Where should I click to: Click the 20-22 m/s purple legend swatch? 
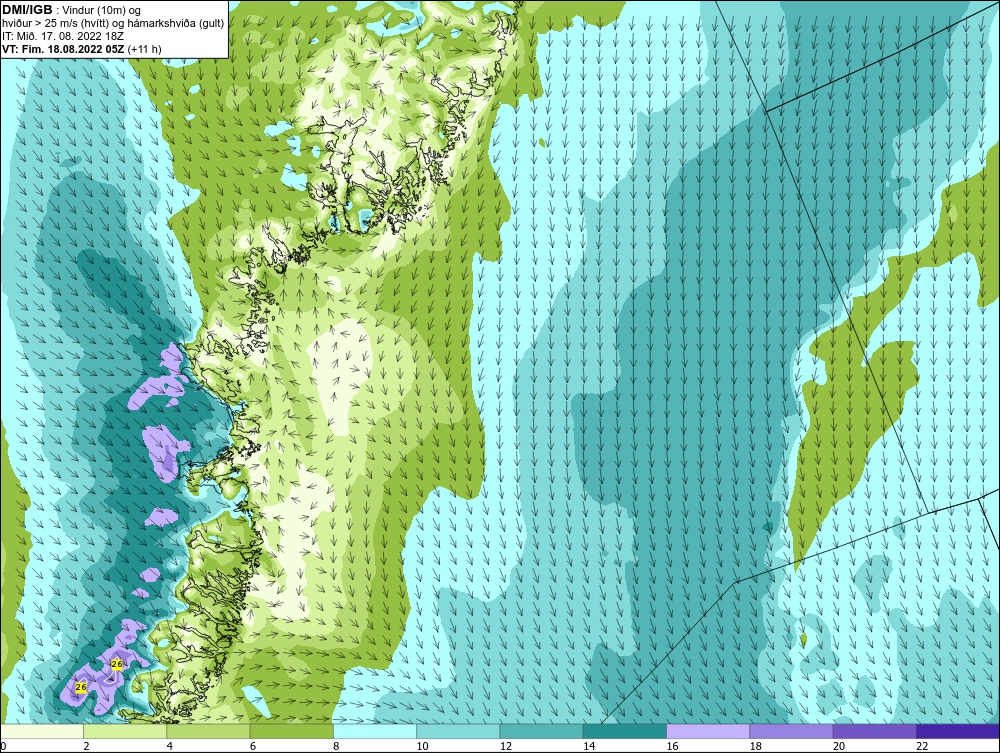point(874,731)
